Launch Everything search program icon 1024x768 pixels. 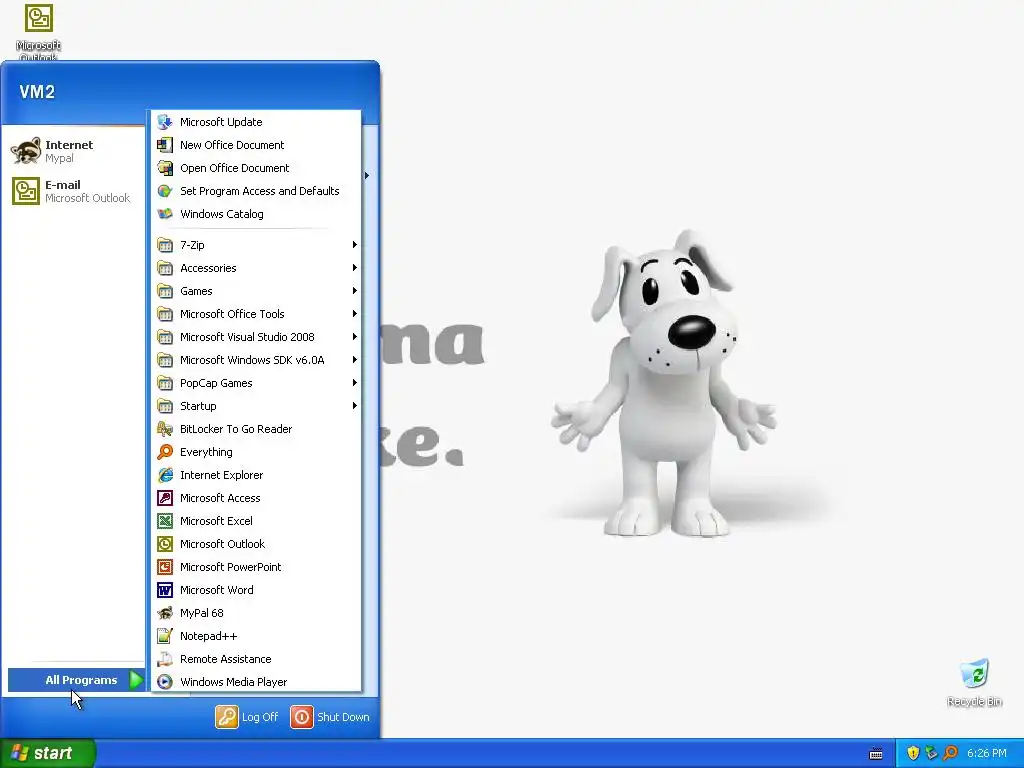pos(165,452)
